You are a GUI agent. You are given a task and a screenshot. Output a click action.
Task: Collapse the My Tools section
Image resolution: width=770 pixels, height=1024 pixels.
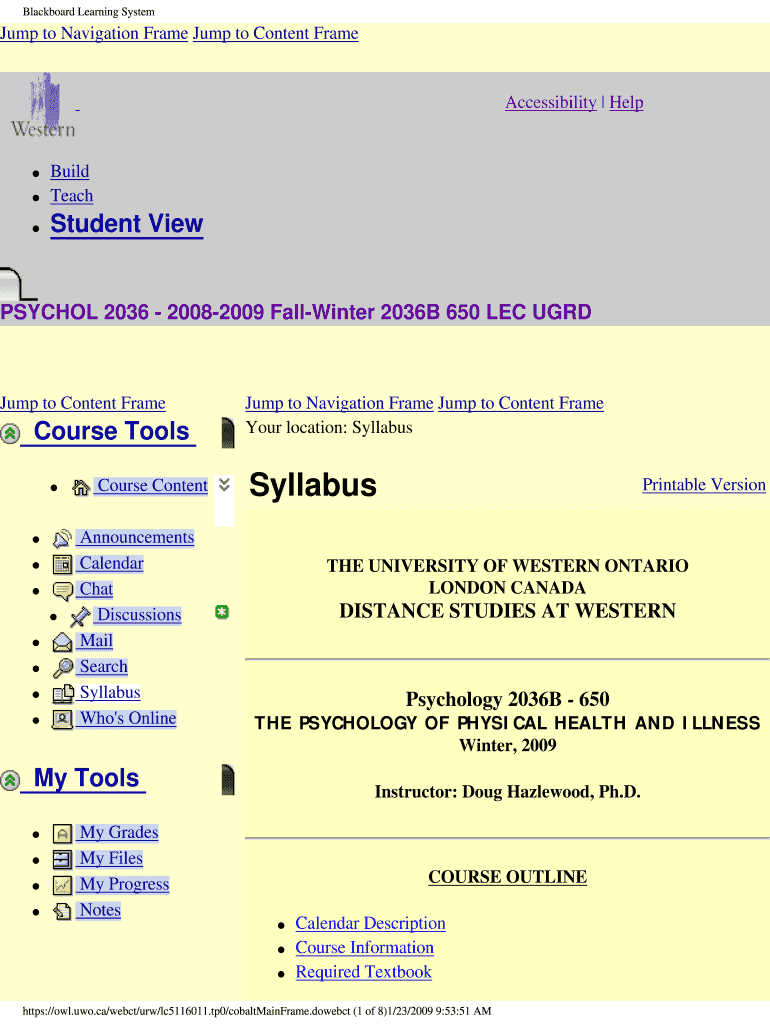coord(11,780)
